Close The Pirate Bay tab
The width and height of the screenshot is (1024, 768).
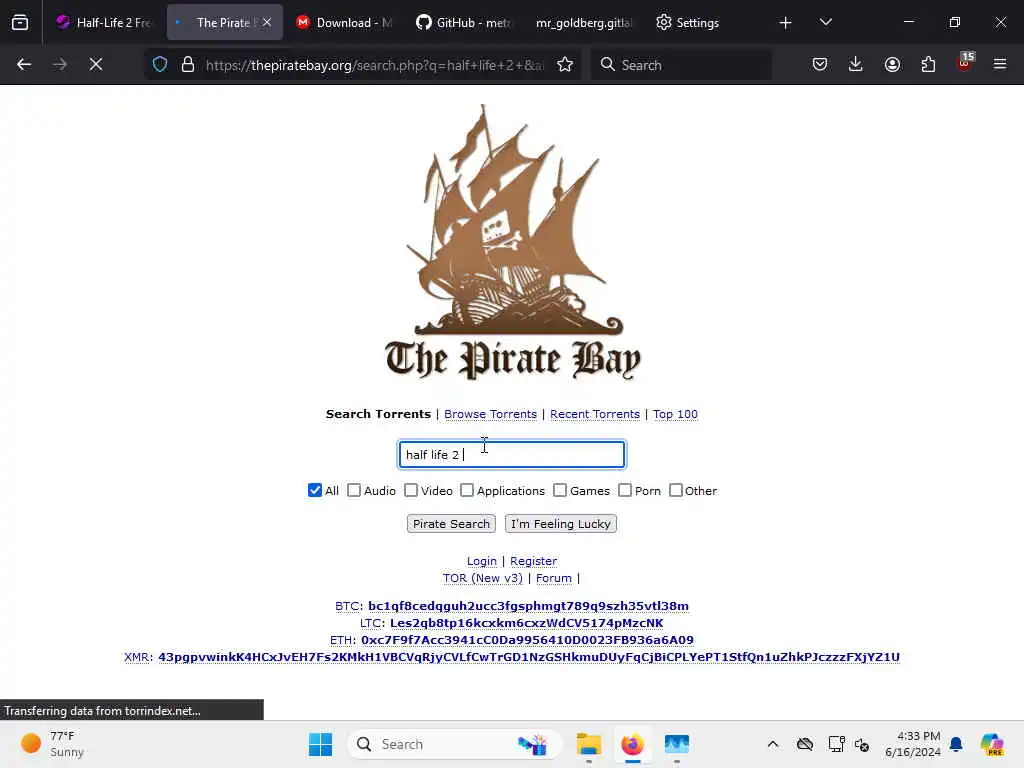267,22
